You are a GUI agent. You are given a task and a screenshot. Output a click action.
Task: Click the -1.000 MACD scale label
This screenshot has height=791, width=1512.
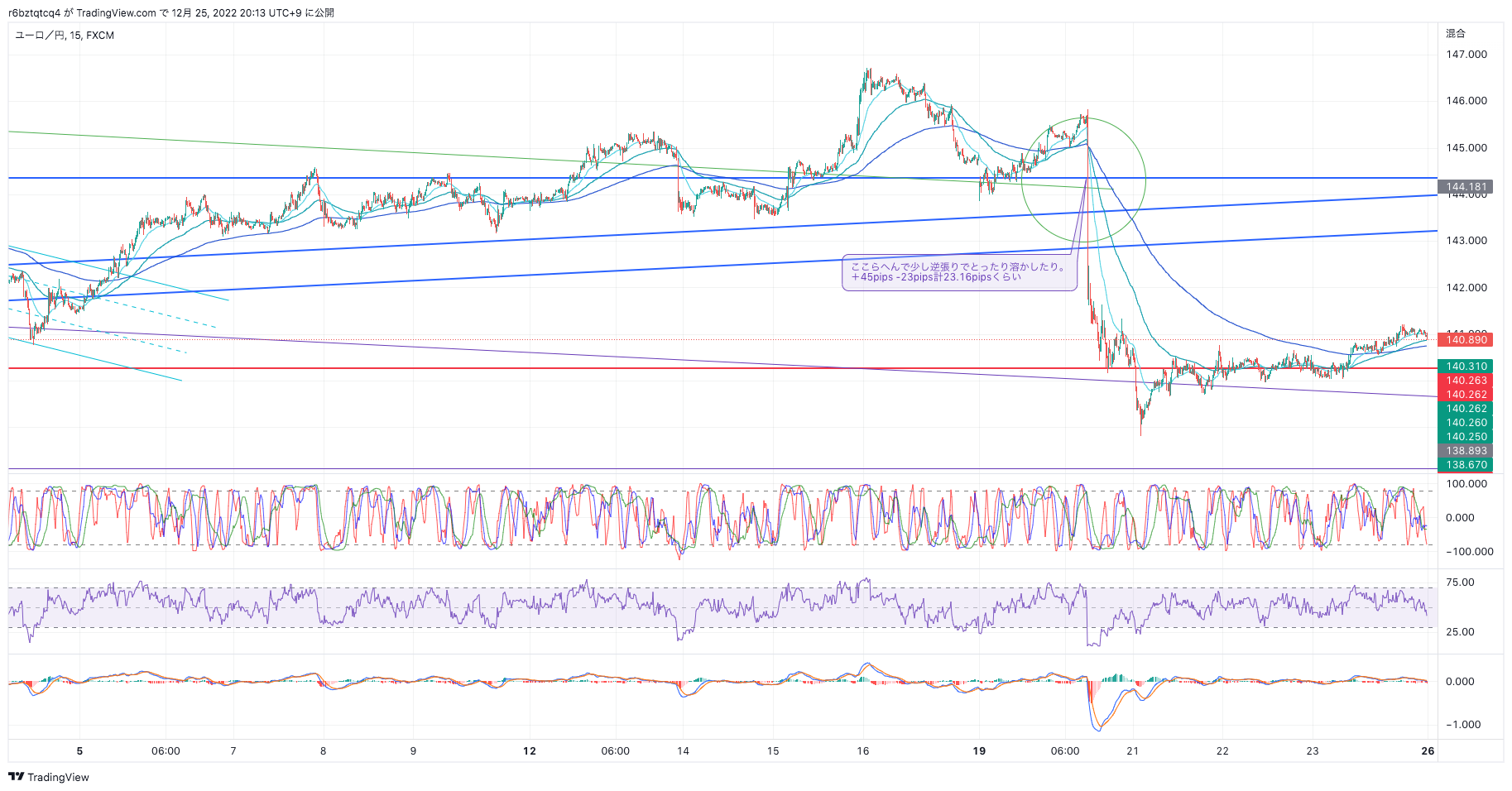pos(1463,725)
